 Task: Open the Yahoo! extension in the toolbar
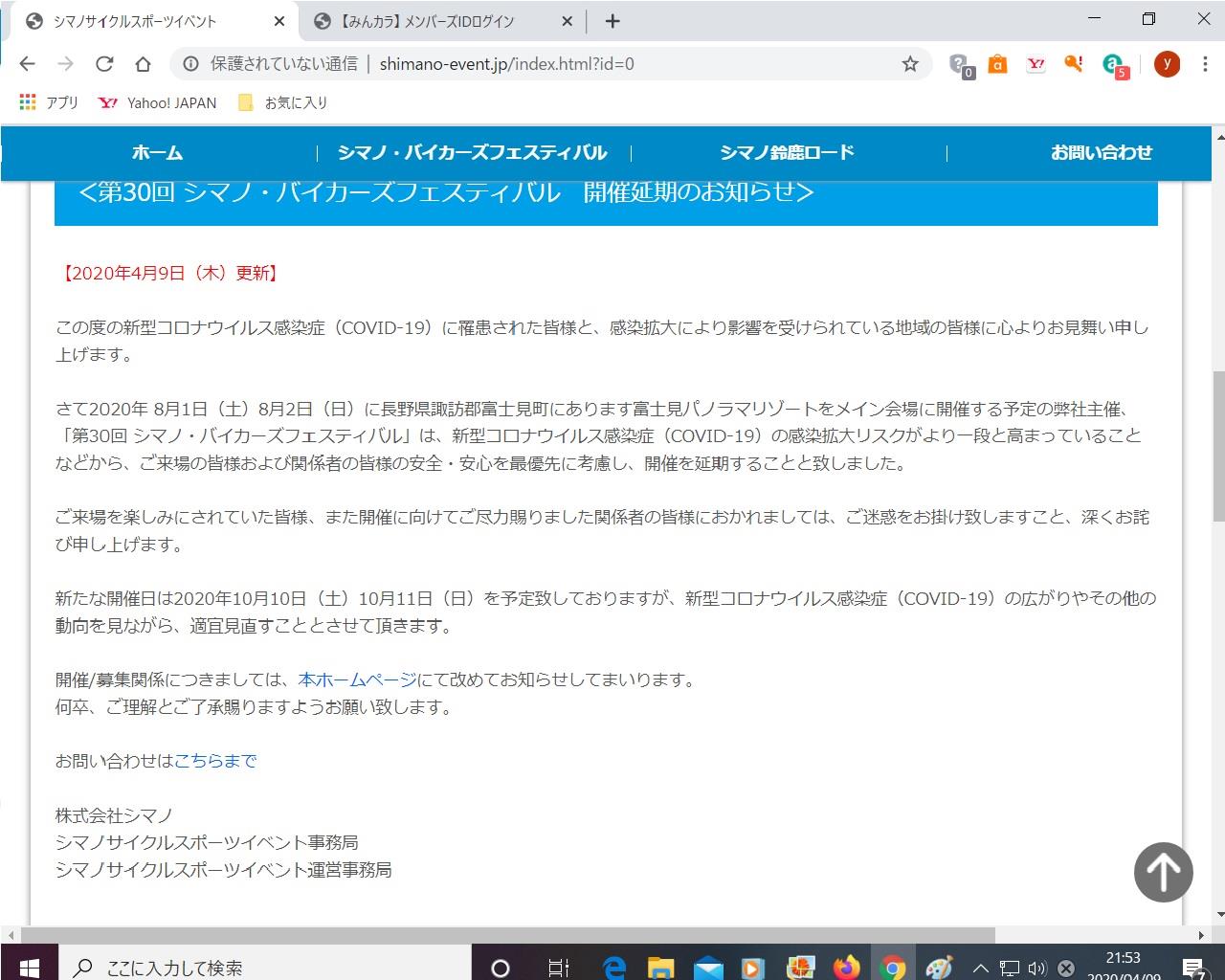[1036, 64]
